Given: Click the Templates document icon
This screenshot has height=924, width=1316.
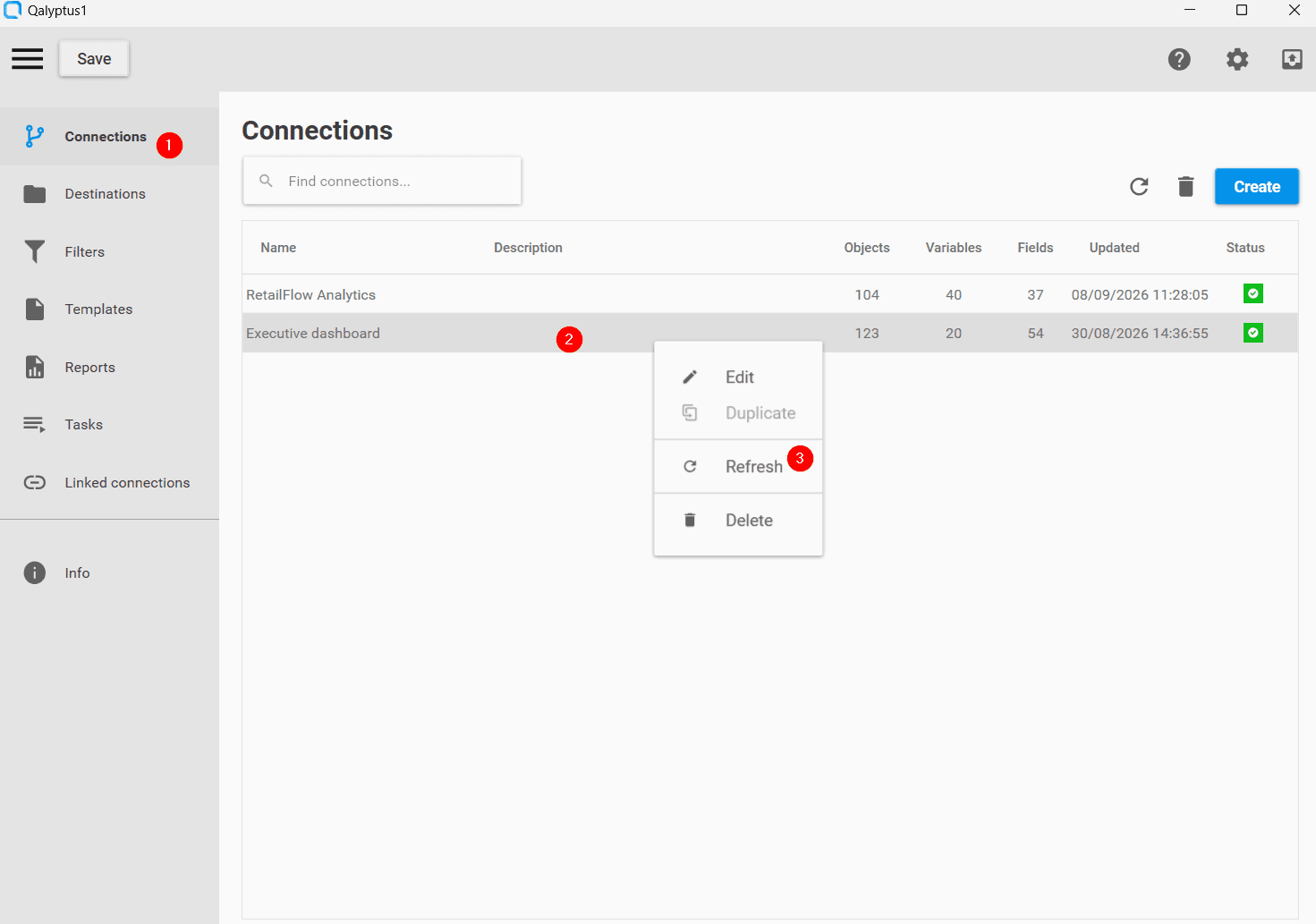Looking at the screenshot, I should 35,309.
